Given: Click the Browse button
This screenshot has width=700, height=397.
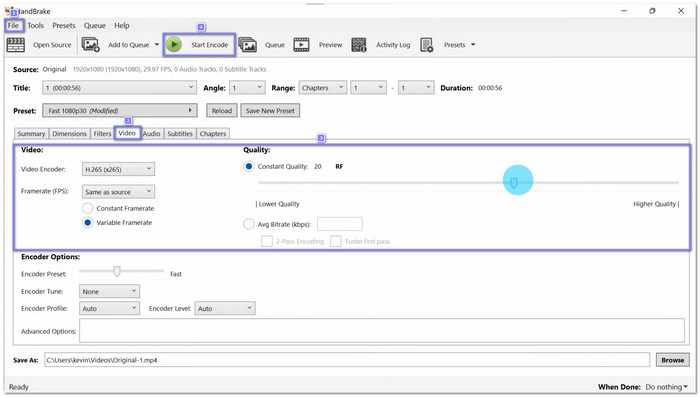Looking at the screenshot, I should point(673,360).
